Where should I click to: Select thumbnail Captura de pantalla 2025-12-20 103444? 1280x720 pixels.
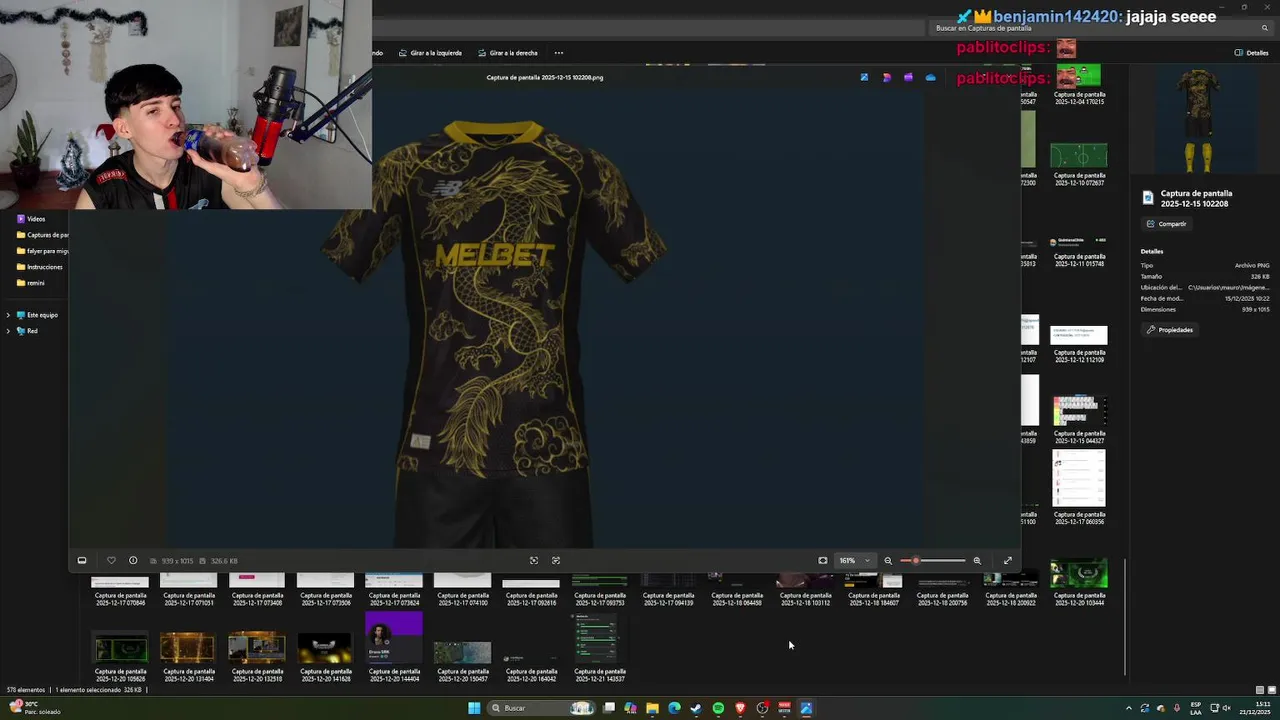pos(1078,583)
